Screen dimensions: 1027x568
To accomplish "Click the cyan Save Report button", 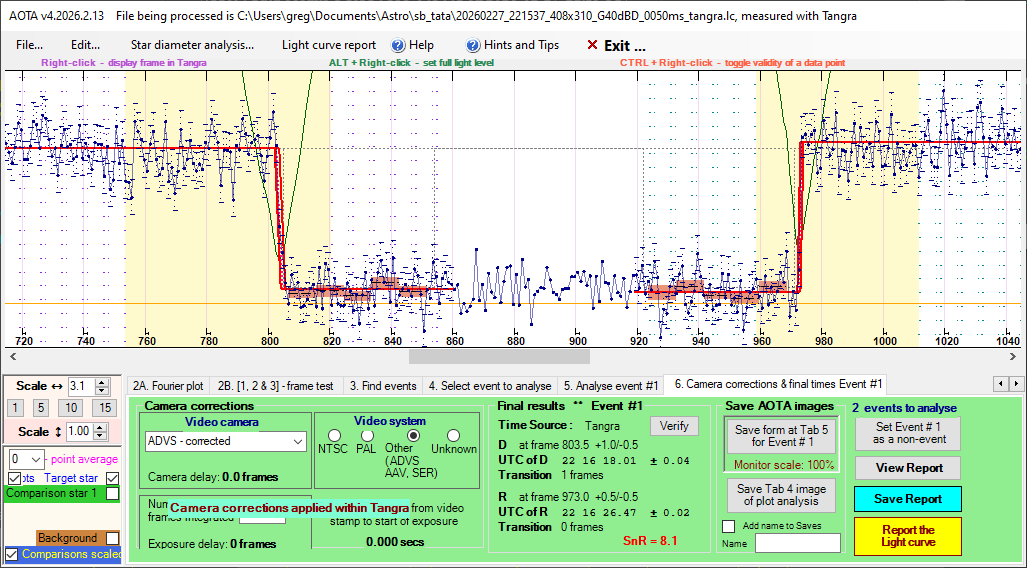I will (x=907, y=498).
